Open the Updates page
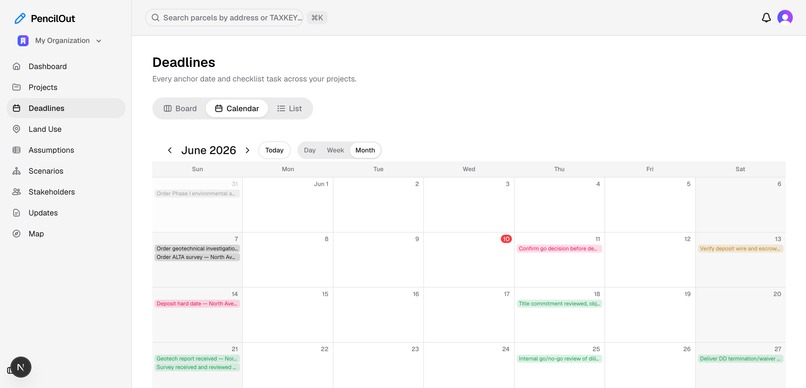The width and height of the screenshot is (806, 388). click(x=43, y=213)
